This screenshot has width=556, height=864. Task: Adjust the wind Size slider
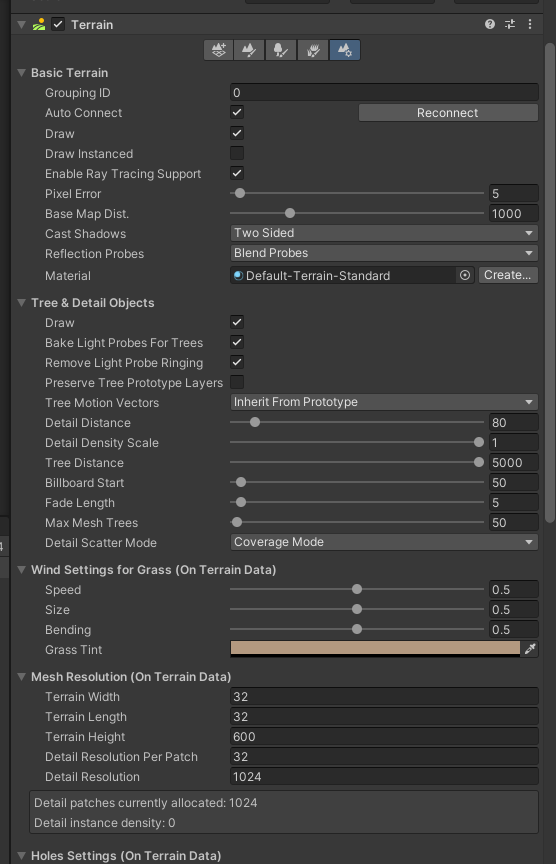[357, 609]
